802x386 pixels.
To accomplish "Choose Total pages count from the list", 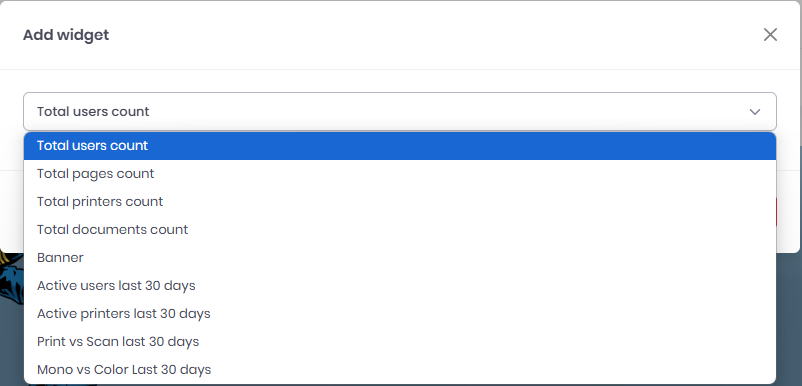I will click(400, 174).
